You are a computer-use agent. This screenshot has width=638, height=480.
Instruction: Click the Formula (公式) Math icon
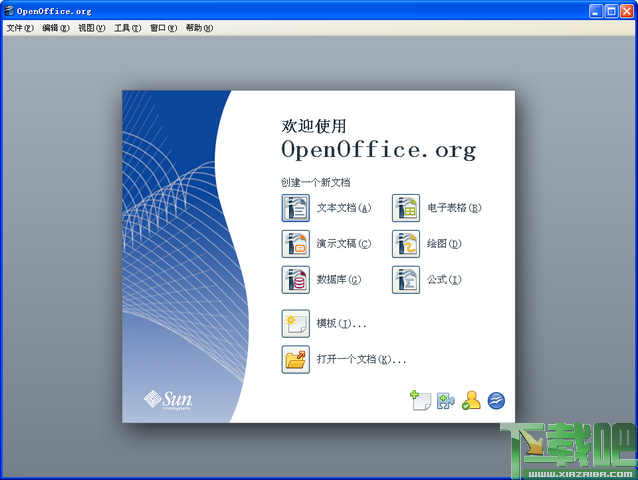[x=406, y=280]
